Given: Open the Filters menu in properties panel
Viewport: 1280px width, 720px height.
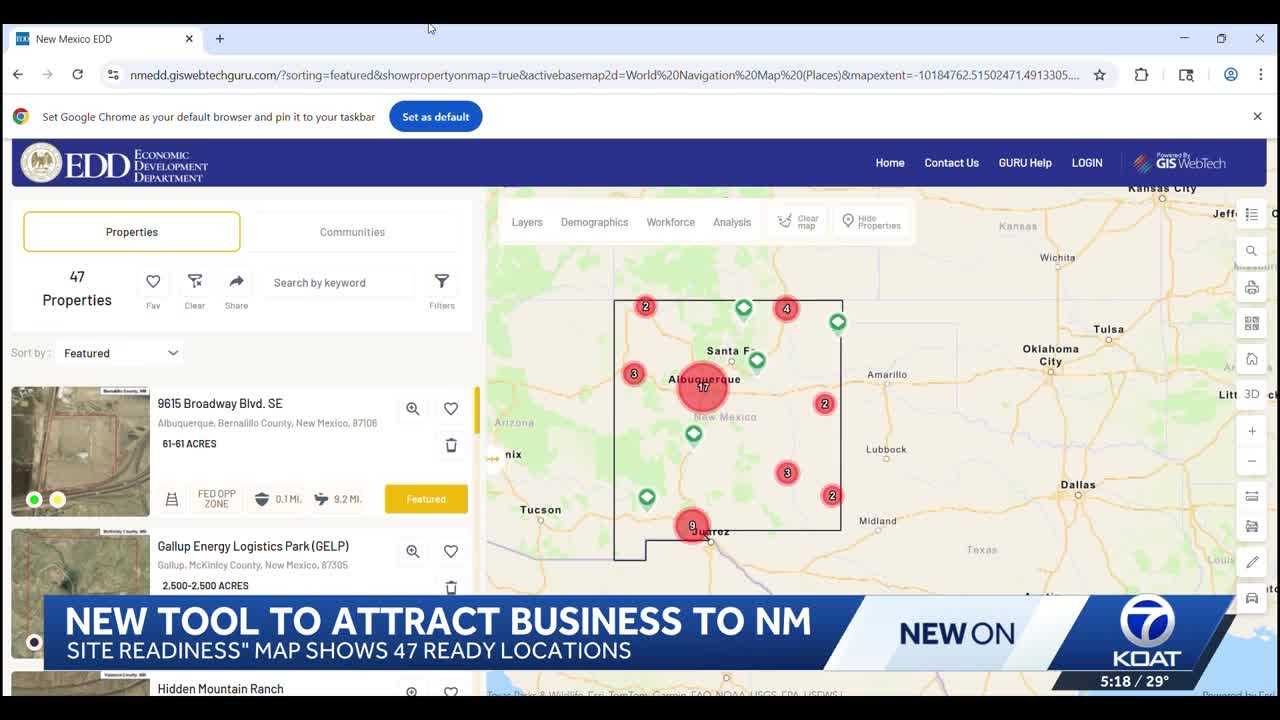Looking at the screenshot, I should pos(441,282).
